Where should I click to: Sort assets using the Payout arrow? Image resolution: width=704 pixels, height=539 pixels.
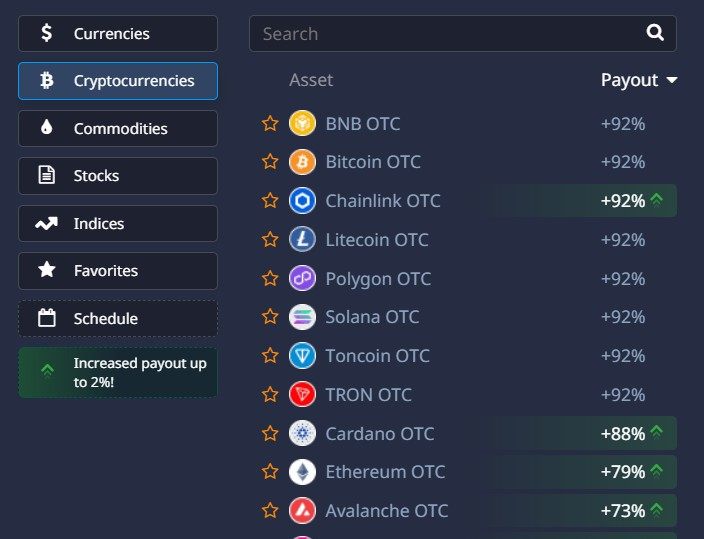pos(672,80)
